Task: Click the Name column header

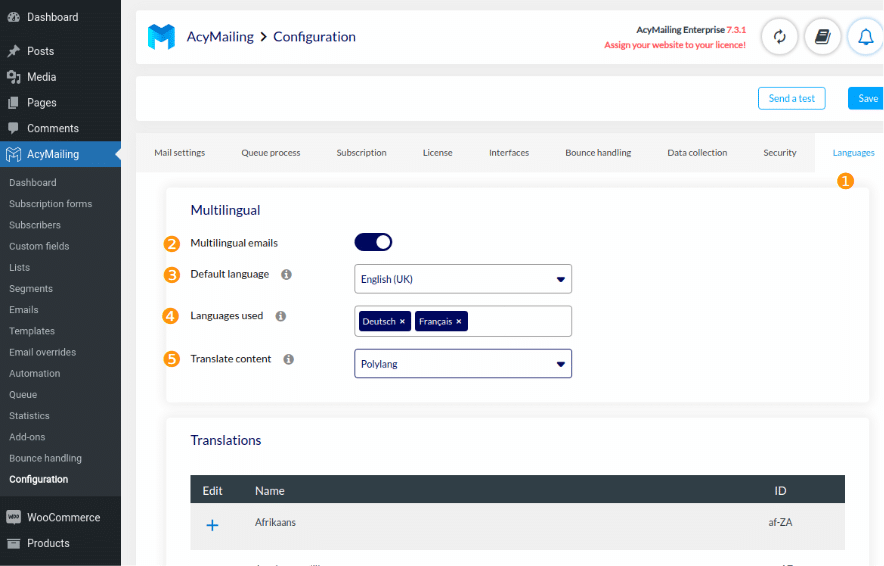Action: (269, 491)
